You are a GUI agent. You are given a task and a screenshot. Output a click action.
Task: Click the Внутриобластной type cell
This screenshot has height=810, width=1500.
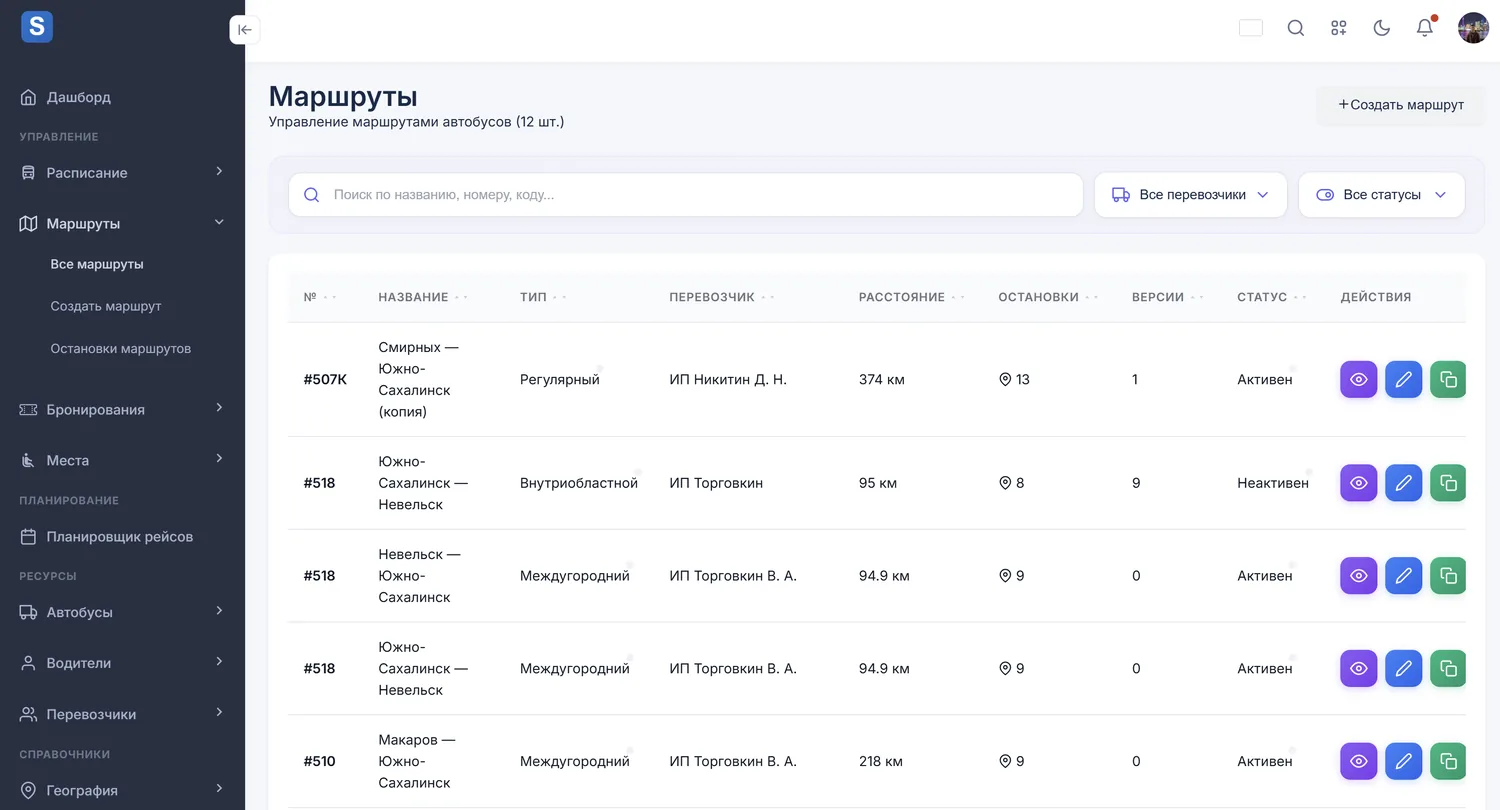[579, 483]
